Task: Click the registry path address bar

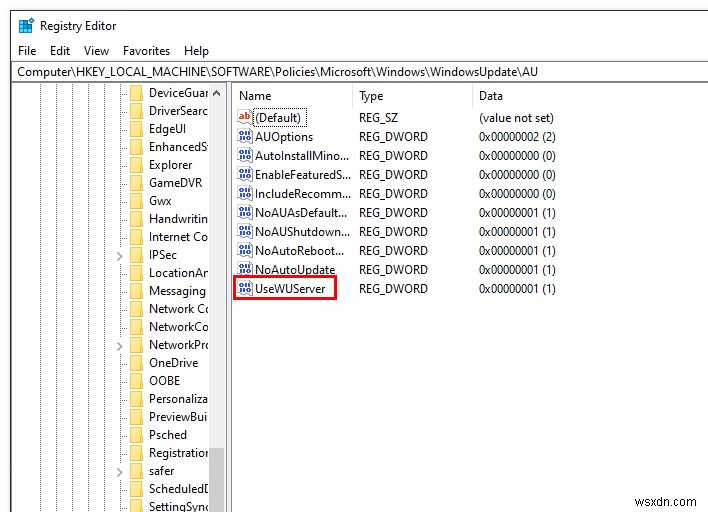Action: click(x=360, y=72)
